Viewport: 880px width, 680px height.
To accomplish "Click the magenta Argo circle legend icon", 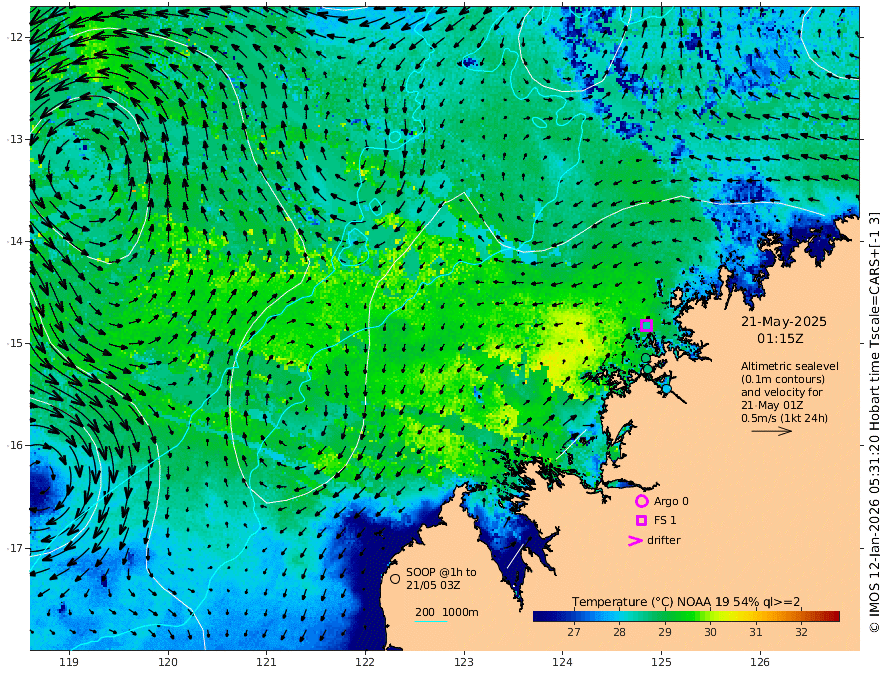I will point(641,501).
